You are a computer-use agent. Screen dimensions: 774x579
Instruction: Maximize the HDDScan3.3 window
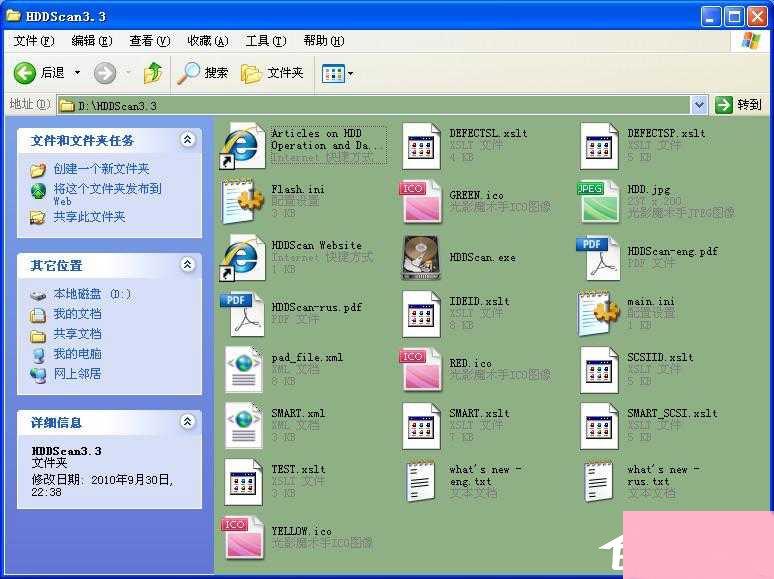734,17
